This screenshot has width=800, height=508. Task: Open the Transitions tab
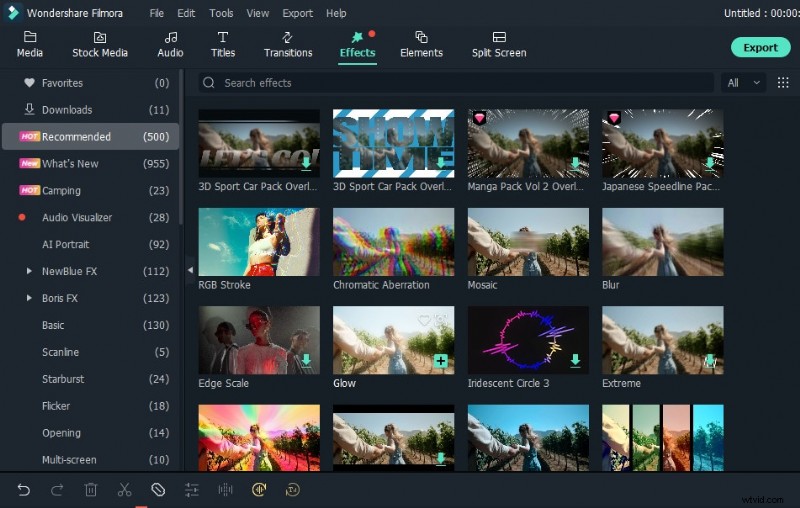click(x=288, y=44)
